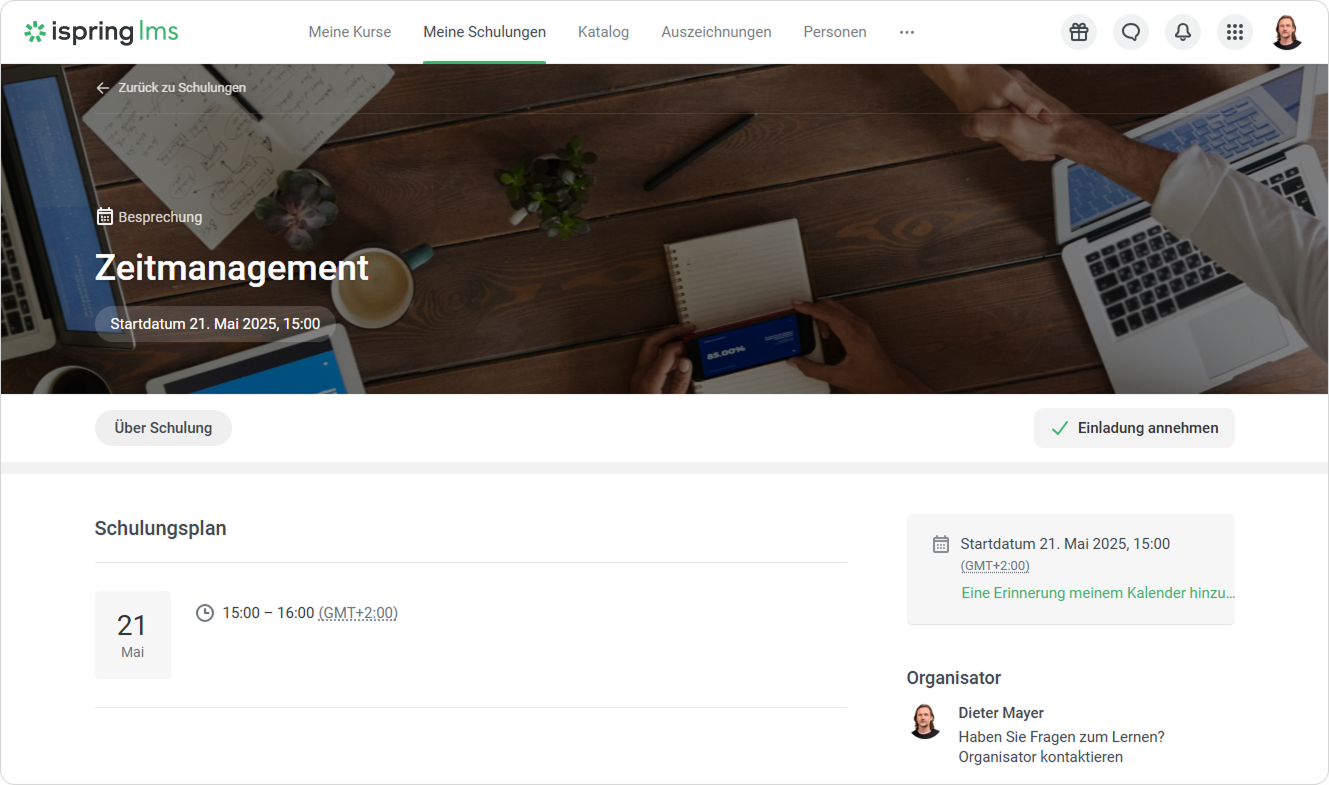This screenshot has width=1329, height=785.
Task: Switch to the Katalog tab
Action: 603,32
